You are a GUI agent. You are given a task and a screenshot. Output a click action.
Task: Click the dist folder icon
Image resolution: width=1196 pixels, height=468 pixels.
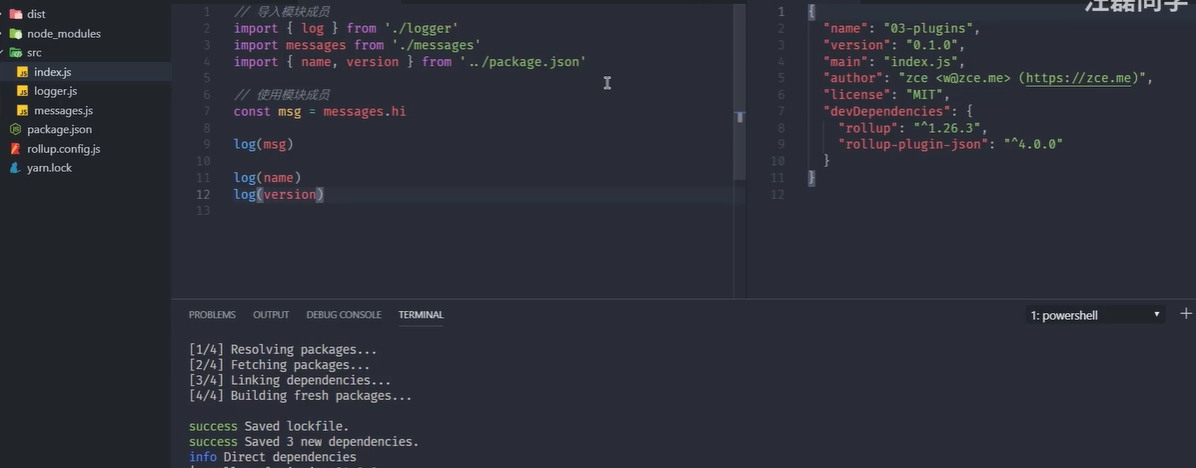16,14
